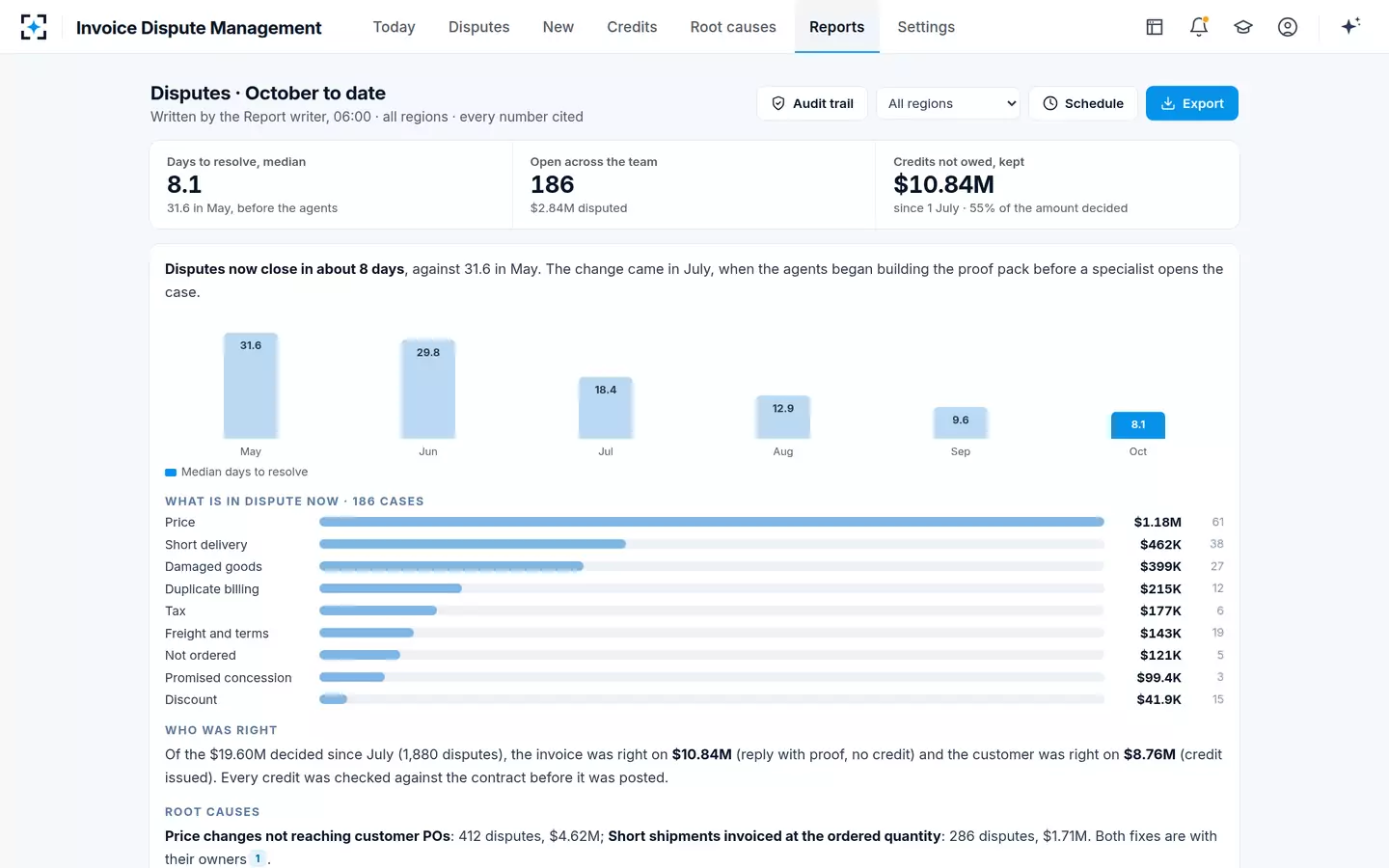The width and height of the screenshot is (1389, 868).
Task: Click the Duplicate billing row label
Action: 212,589
